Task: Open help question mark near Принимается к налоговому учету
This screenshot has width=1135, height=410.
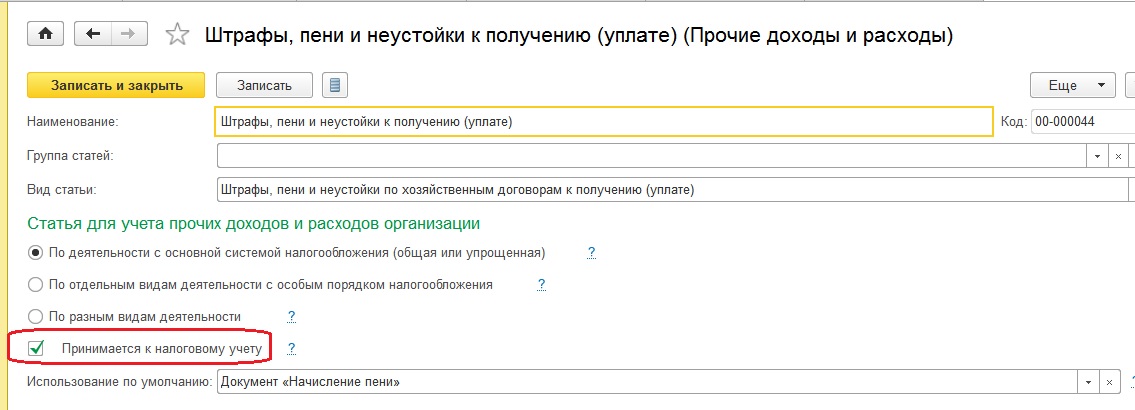Action: click(x=292, y=348)
